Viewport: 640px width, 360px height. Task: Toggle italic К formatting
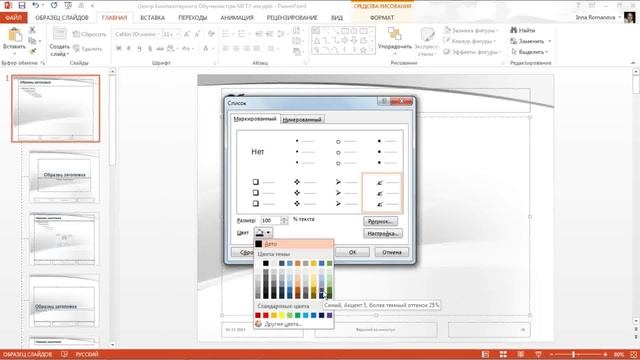pos(129,48)
